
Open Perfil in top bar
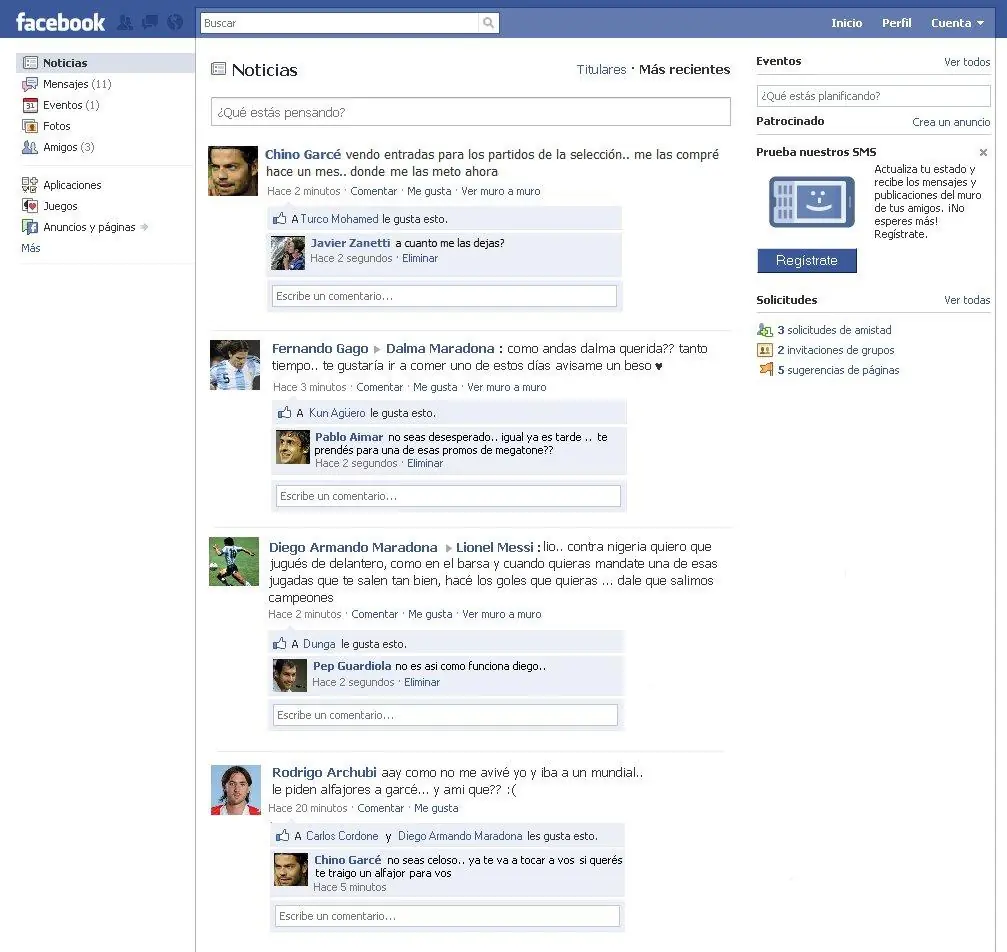[x=897, y=23]
